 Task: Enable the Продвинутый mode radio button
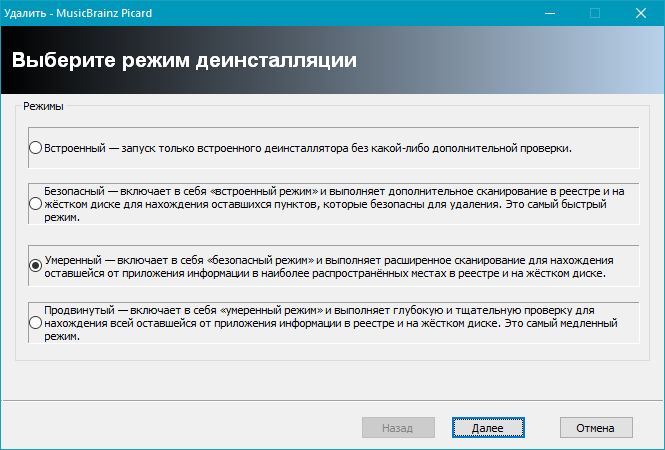pyautogui.click(x=36, y=323)
